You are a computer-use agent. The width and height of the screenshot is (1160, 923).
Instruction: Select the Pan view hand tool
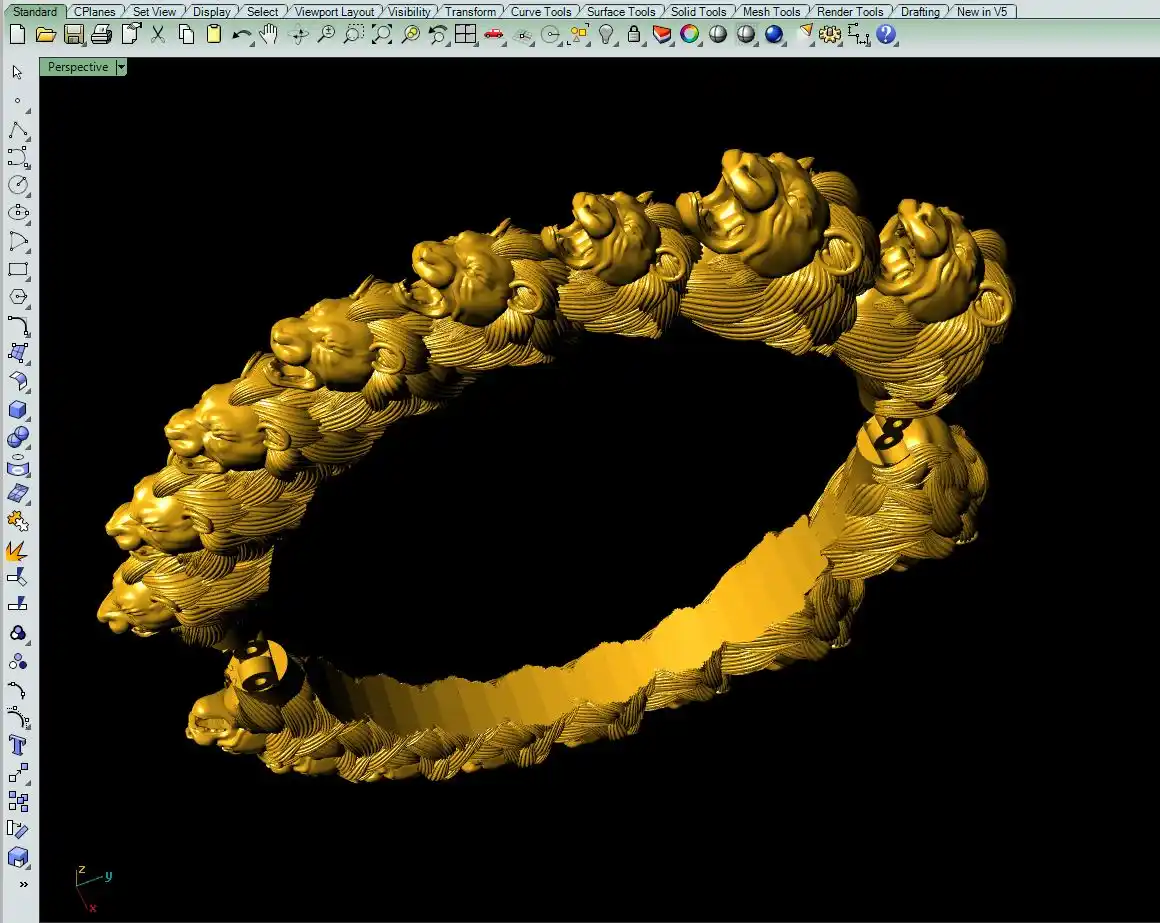(x=269, y=35)
